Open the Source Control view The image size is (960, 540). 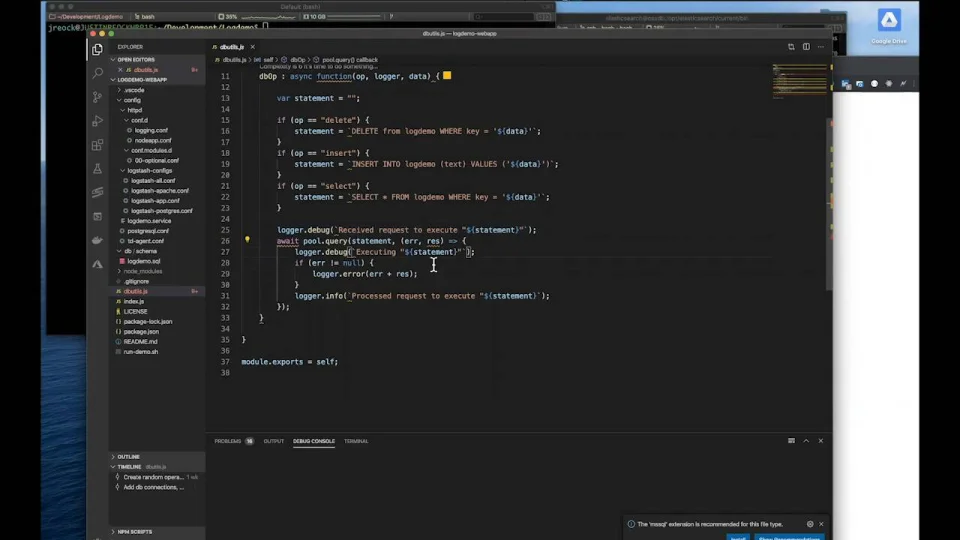tap(97, 97)
